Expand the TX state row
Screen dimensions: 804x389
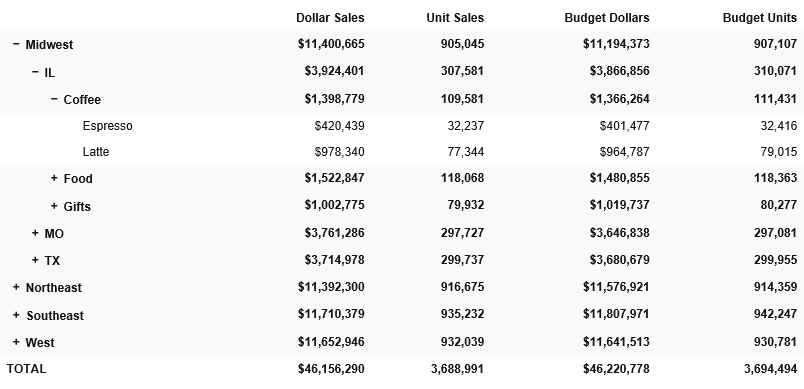35,260
